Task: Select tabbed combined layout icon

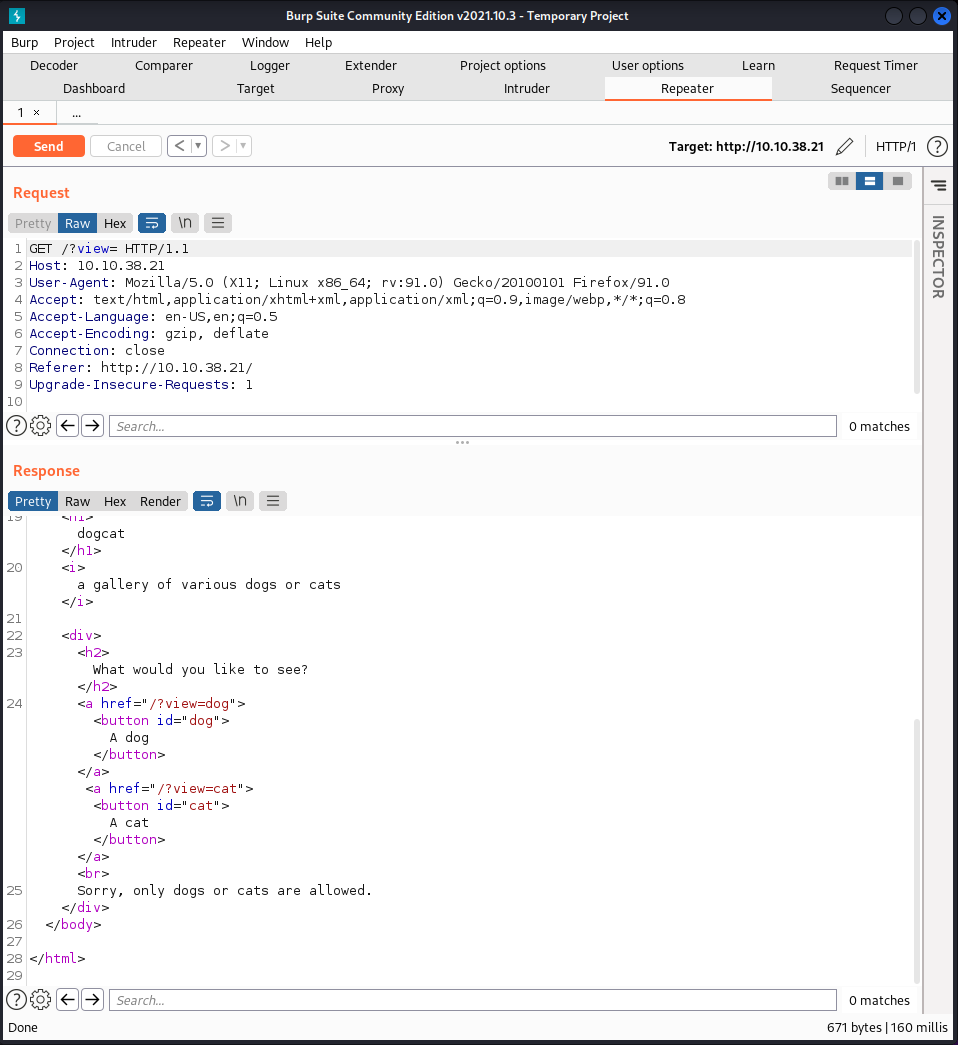Action: click(898, 181)
